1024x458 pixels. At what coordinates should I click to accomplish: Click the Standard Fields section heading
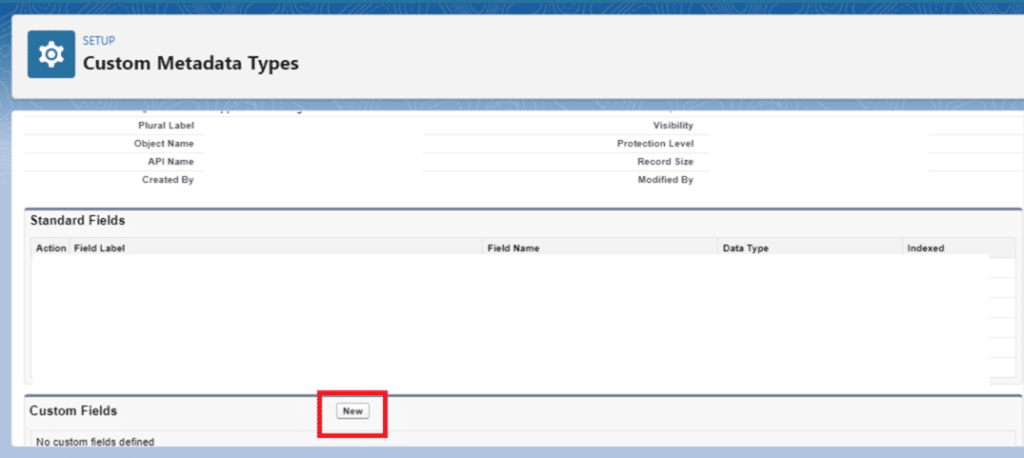pyautogui.click(x=77, y=220)
